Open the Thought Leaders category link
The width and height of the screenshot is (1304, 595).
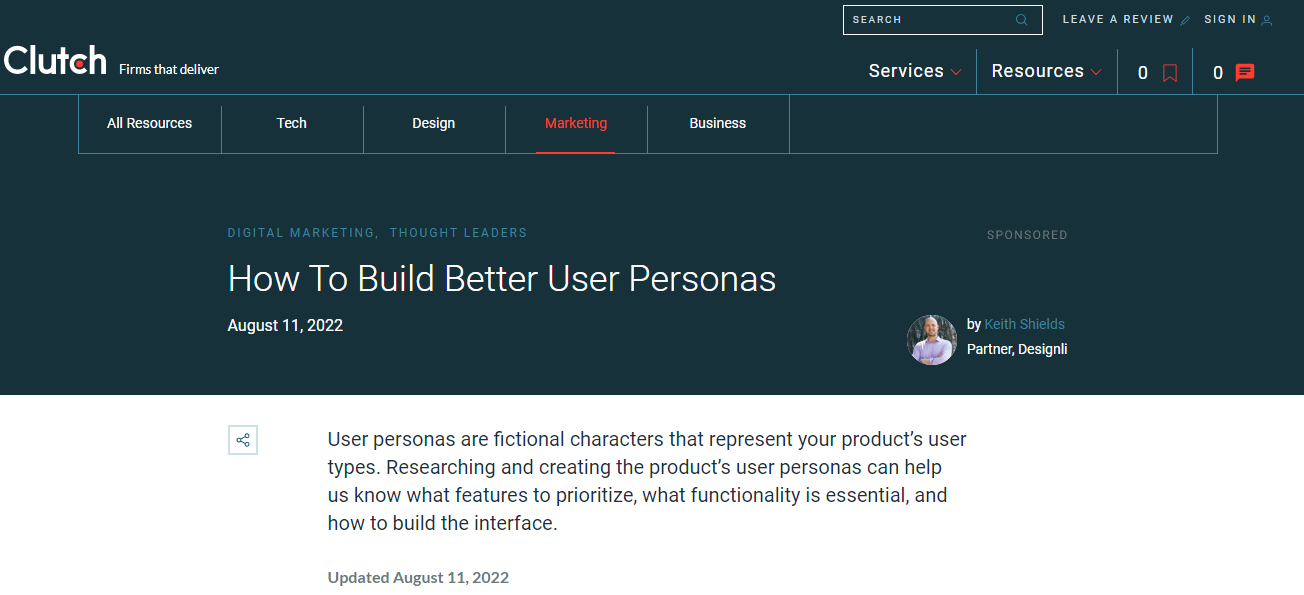point(458,233)
